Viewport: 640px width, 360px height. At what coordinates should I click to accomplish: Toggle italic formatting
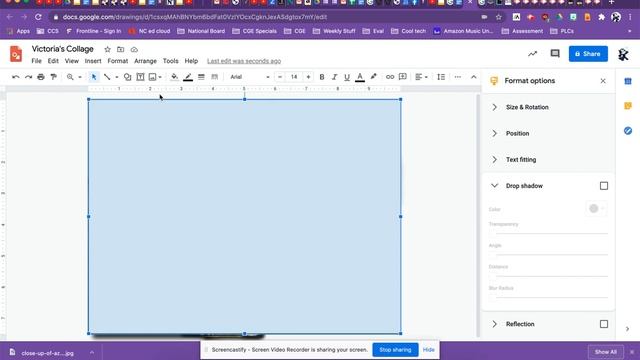[334, 77]
